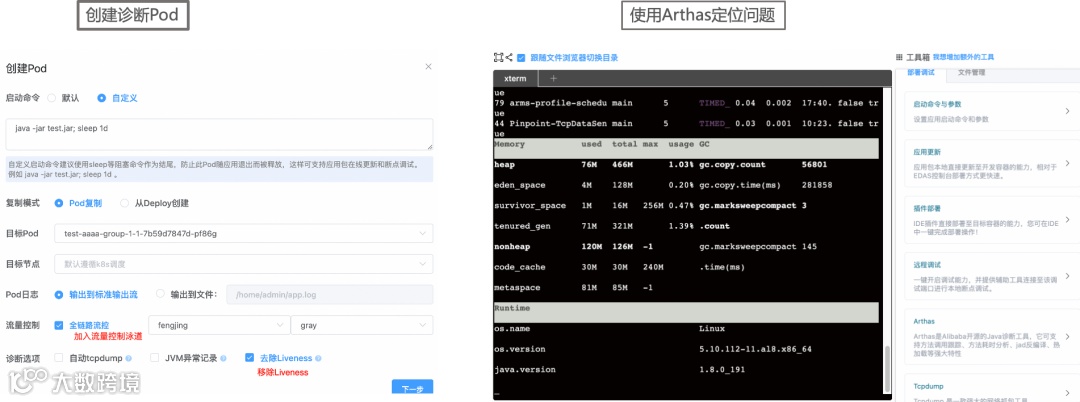Open the 目标Pod dropdown
The image size is (1080, 402).
click(x=243, y=233)
